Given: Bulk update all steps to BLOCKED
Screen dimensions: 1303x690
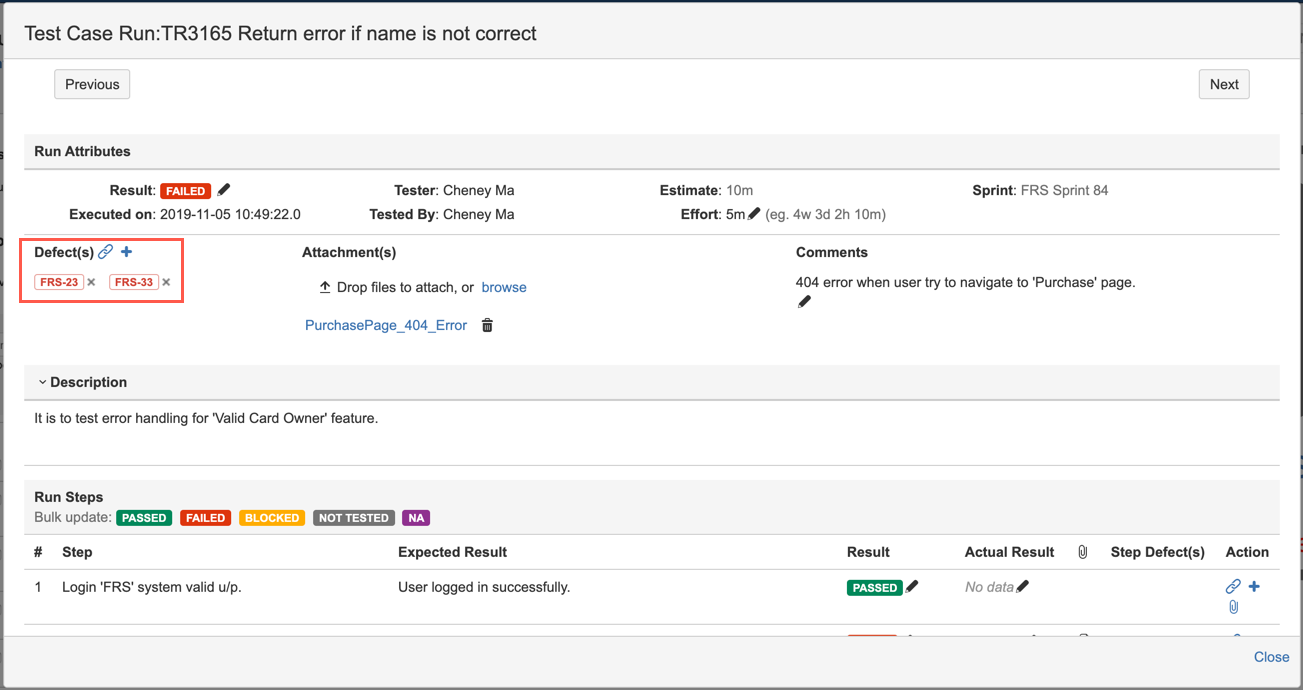Looking at the screenshot, I should click(x=272, y=518).
